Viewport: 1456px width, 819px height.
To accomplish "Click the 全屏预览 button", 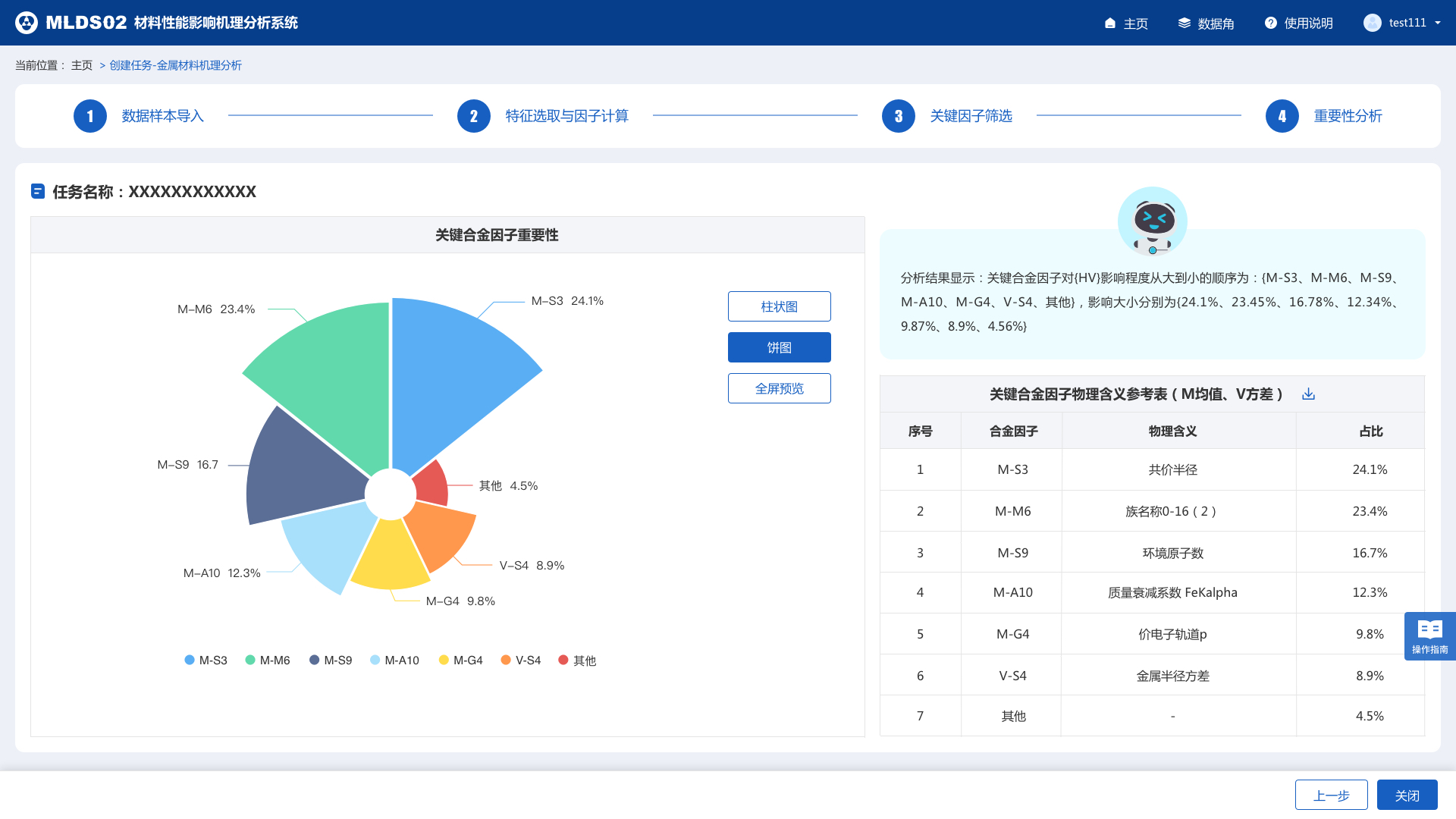I will [x=779, y=388].
